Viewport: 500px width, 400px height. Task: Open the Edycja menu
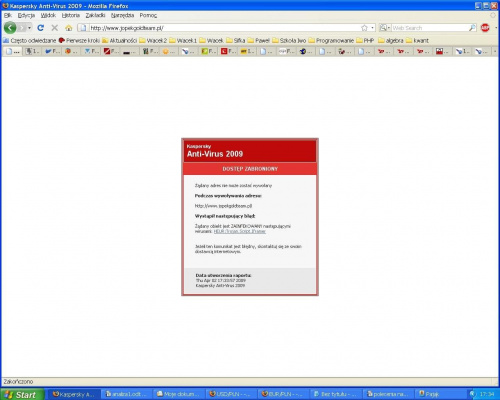[26, 15]
